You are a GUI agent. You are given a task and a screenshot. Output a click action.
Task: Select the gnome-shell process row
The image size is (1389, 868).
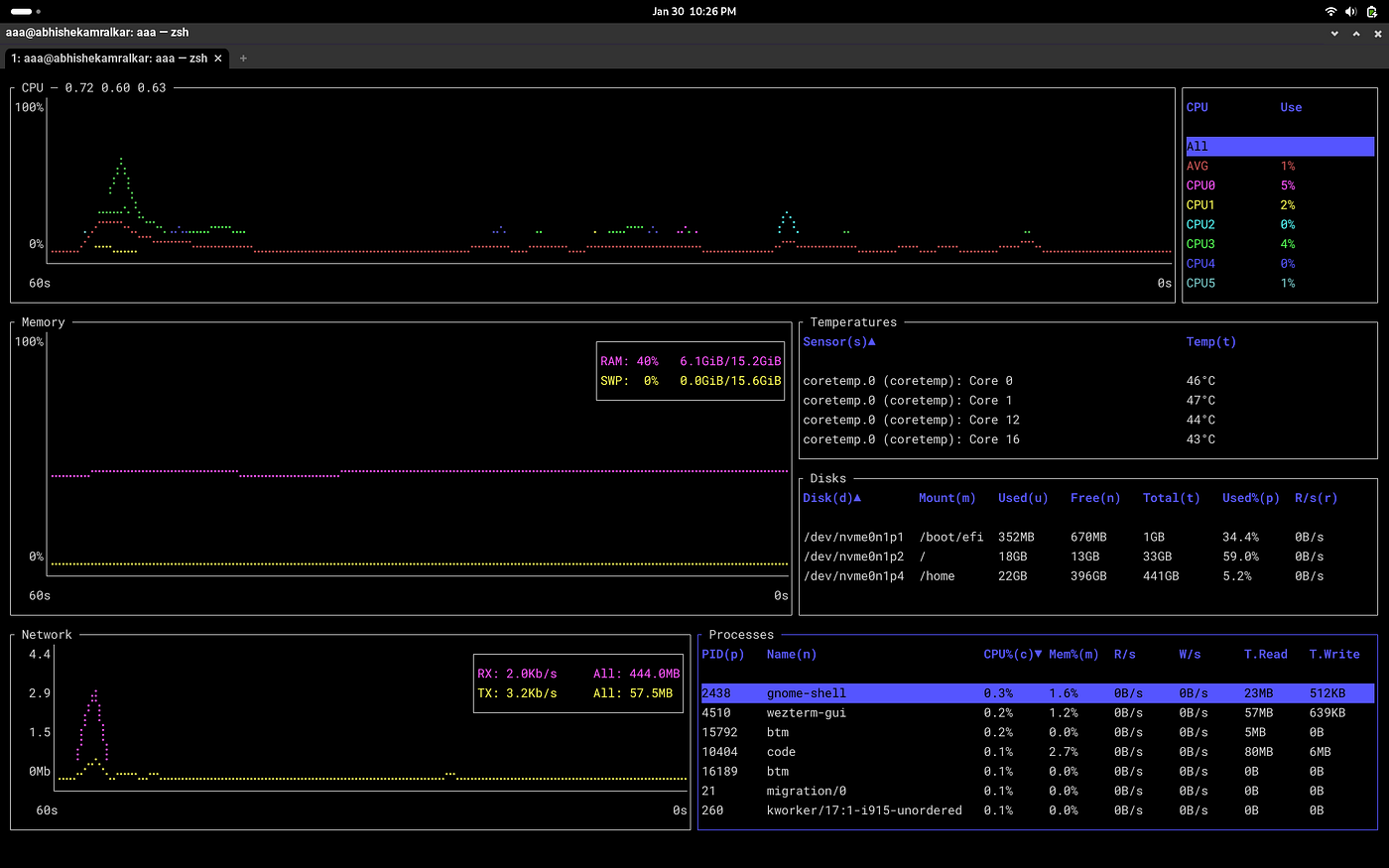pyautogui.click(x=1038, y=693)
